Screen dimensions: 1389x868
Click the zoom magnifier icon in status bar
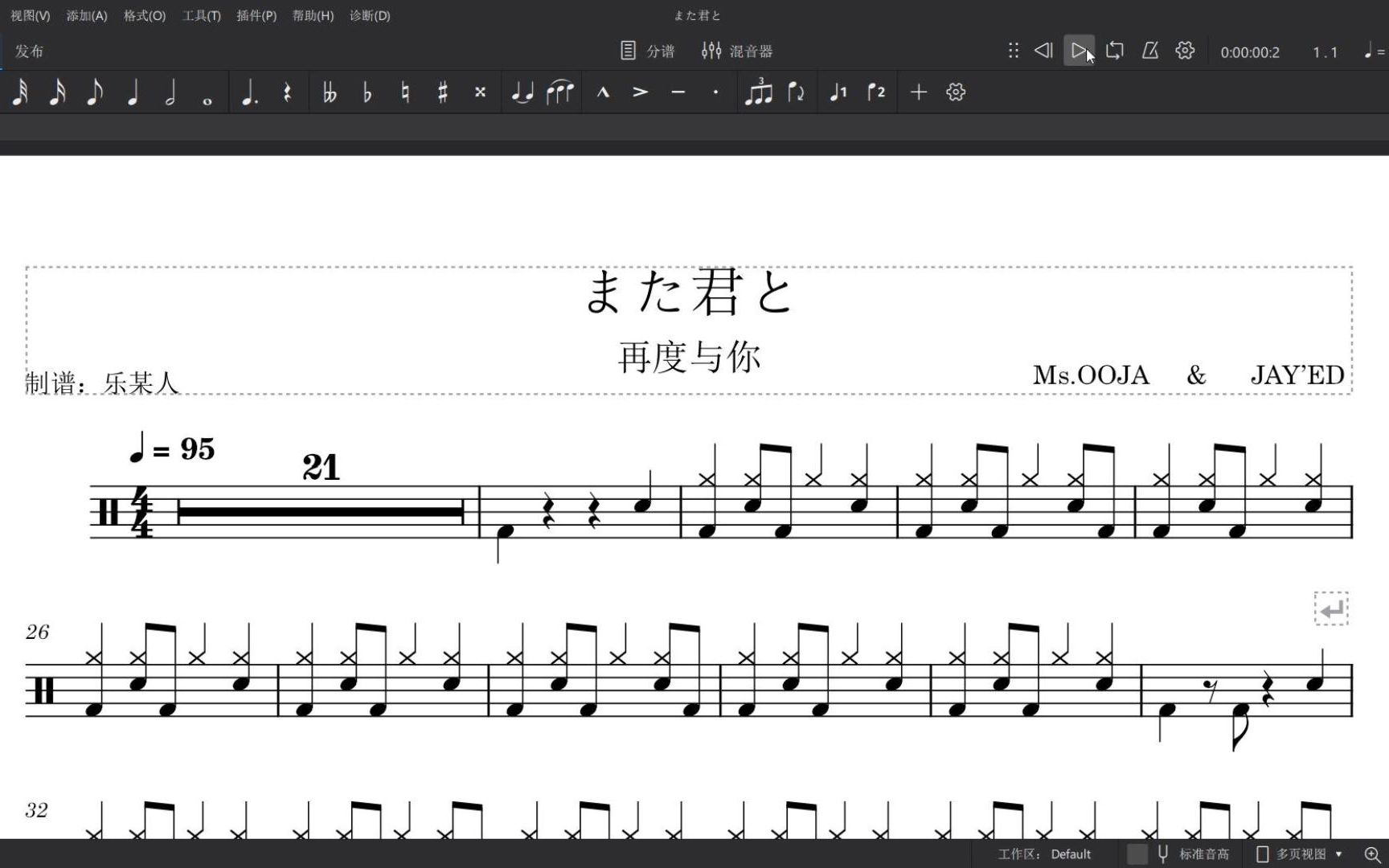tap(1372, 854)
